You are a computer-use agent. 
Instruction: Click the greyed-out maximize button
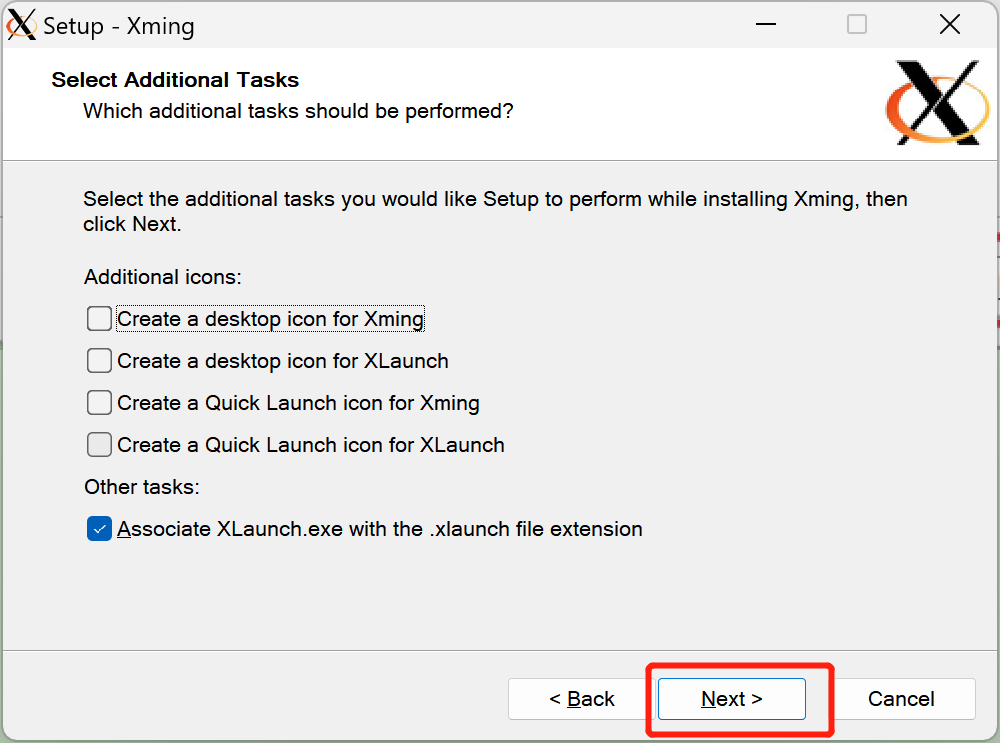tap(857, 25)
